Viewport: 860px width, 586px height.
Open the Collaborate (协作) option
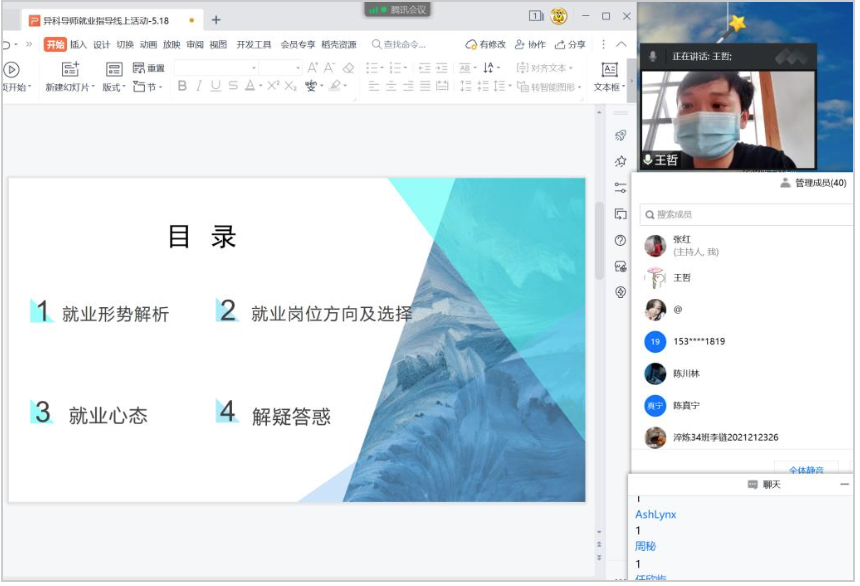point(530,44)
